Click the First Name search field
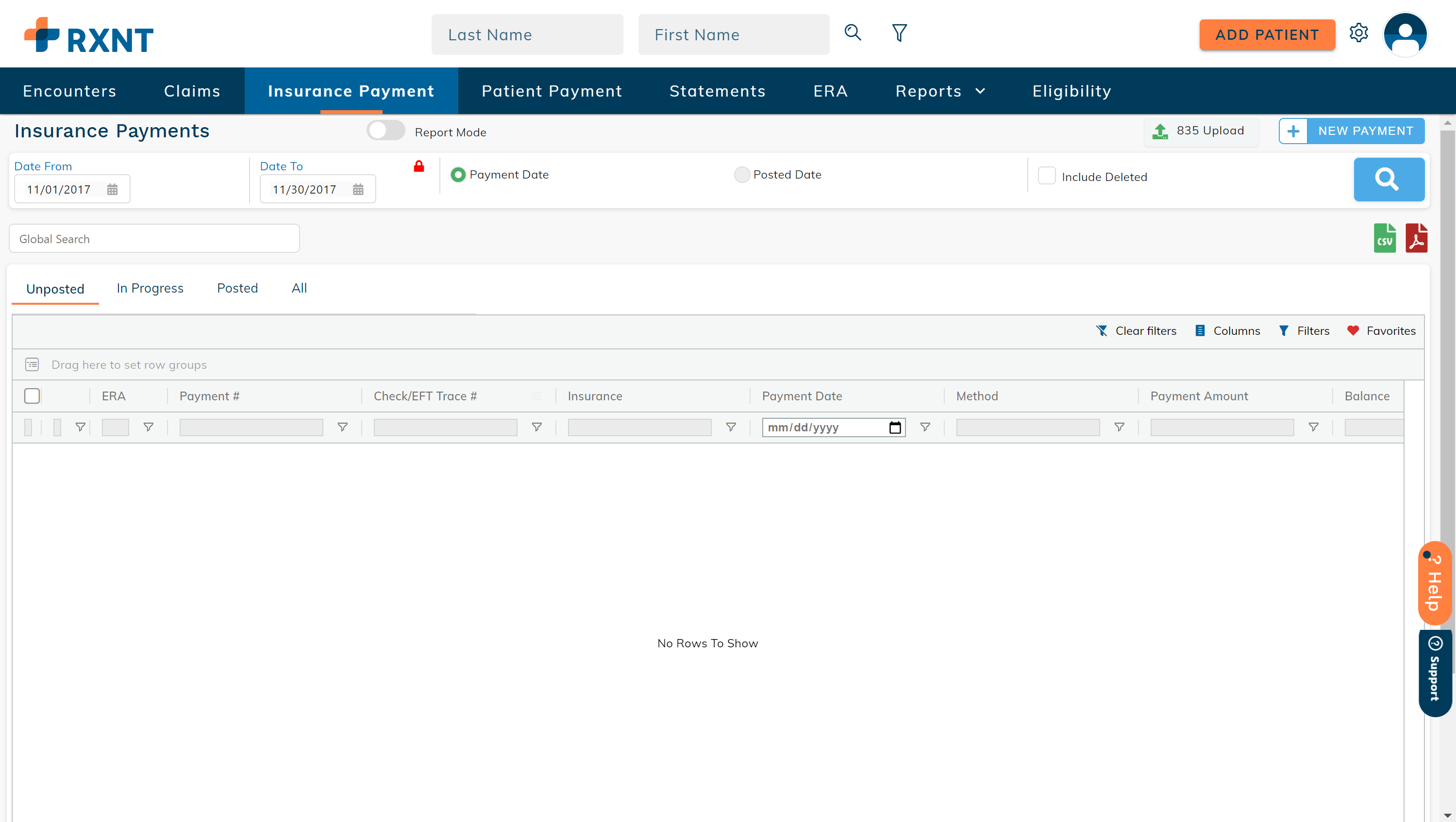The width and height of the screenshot is (1456, 822). [x=734, y=34]
